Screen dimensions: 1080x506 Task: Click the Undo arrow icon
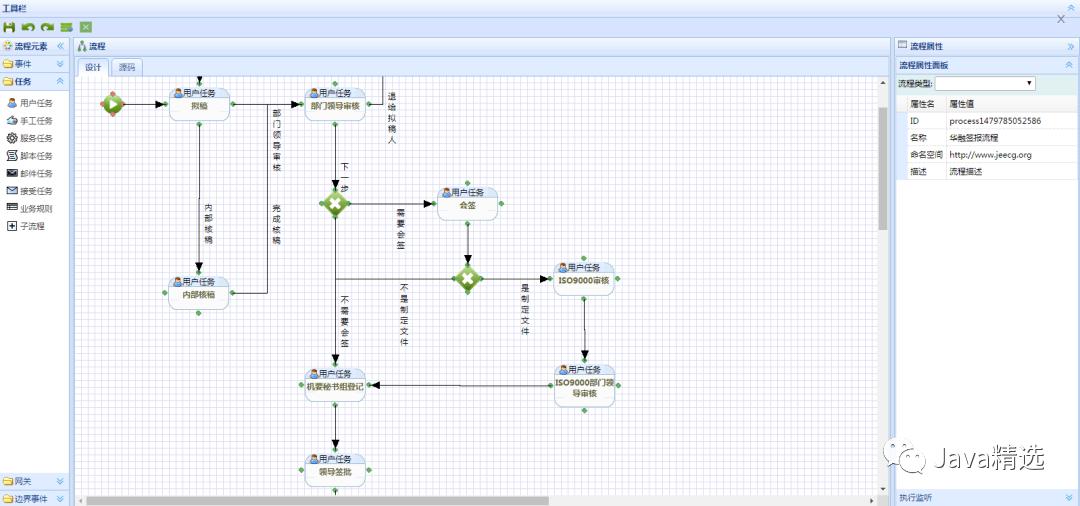[x=28, y=27]
